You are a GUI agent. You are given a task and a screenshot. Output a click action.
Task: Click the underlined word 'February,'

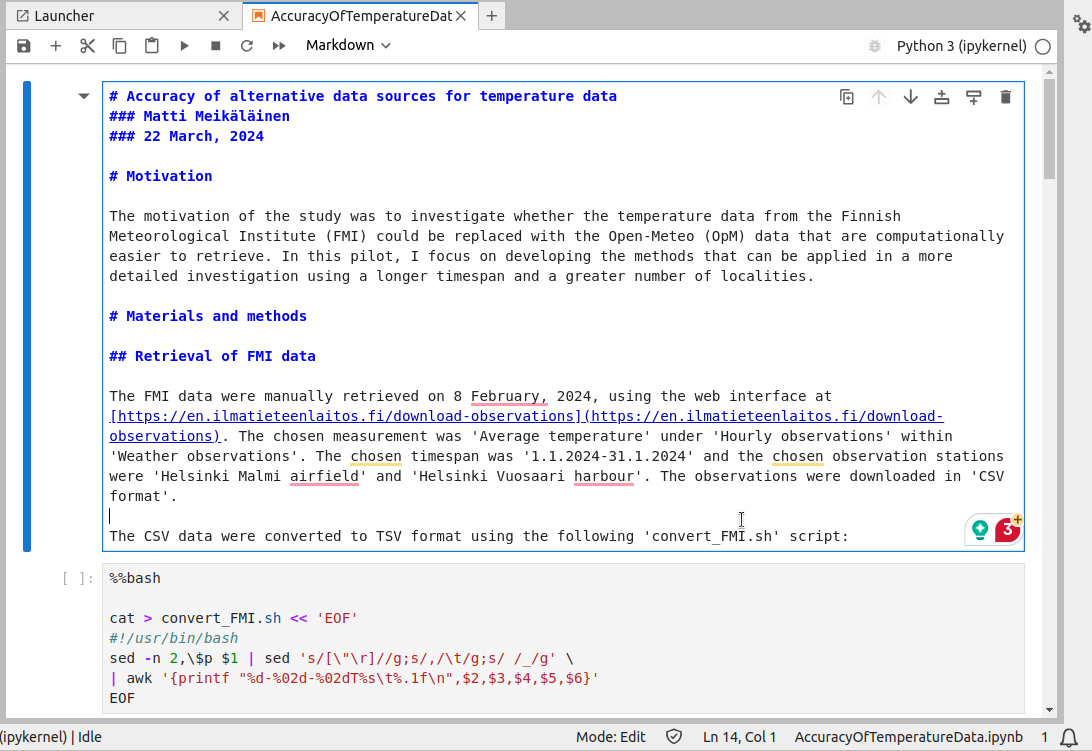509,396
